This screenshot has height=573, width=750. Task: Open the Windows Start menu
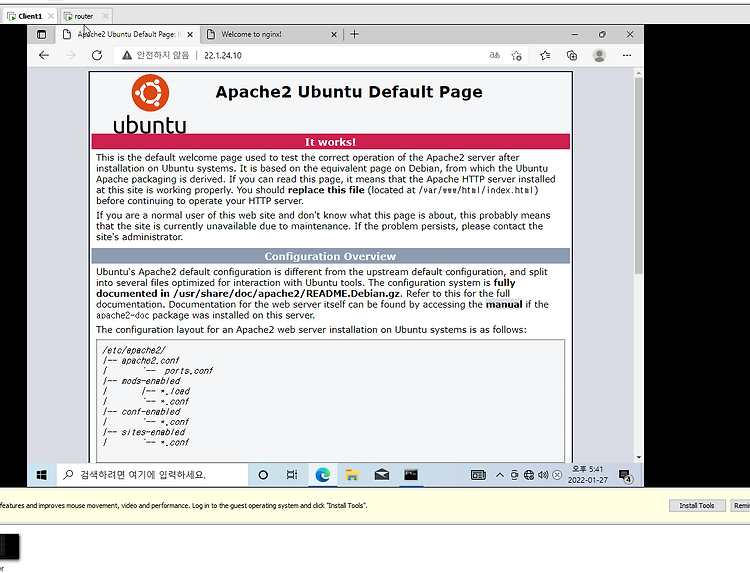(x=42, y=475)
